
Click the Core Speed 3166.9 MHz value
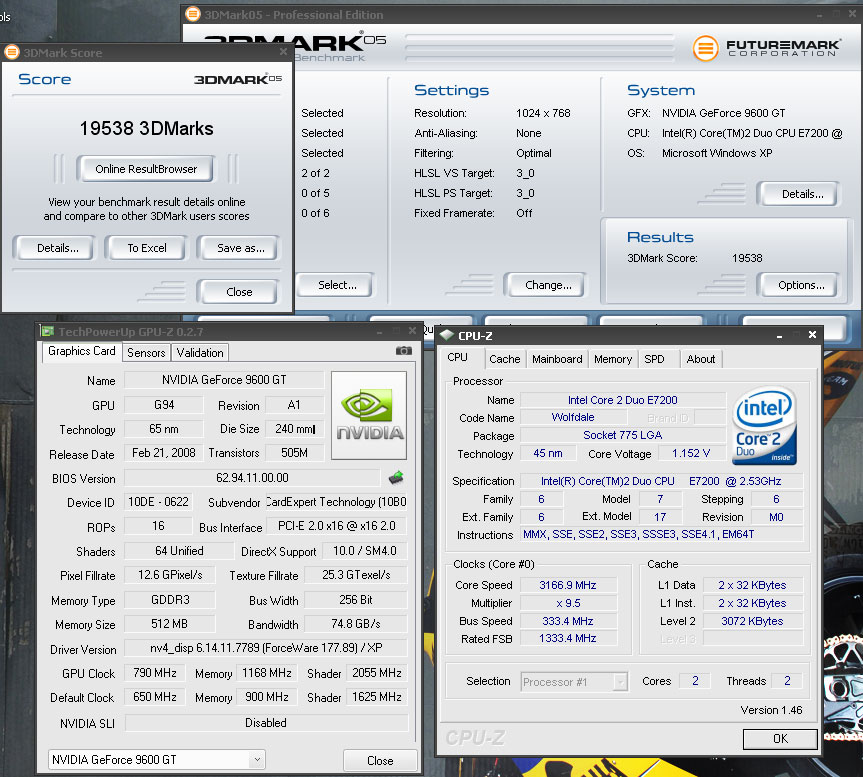568,585
